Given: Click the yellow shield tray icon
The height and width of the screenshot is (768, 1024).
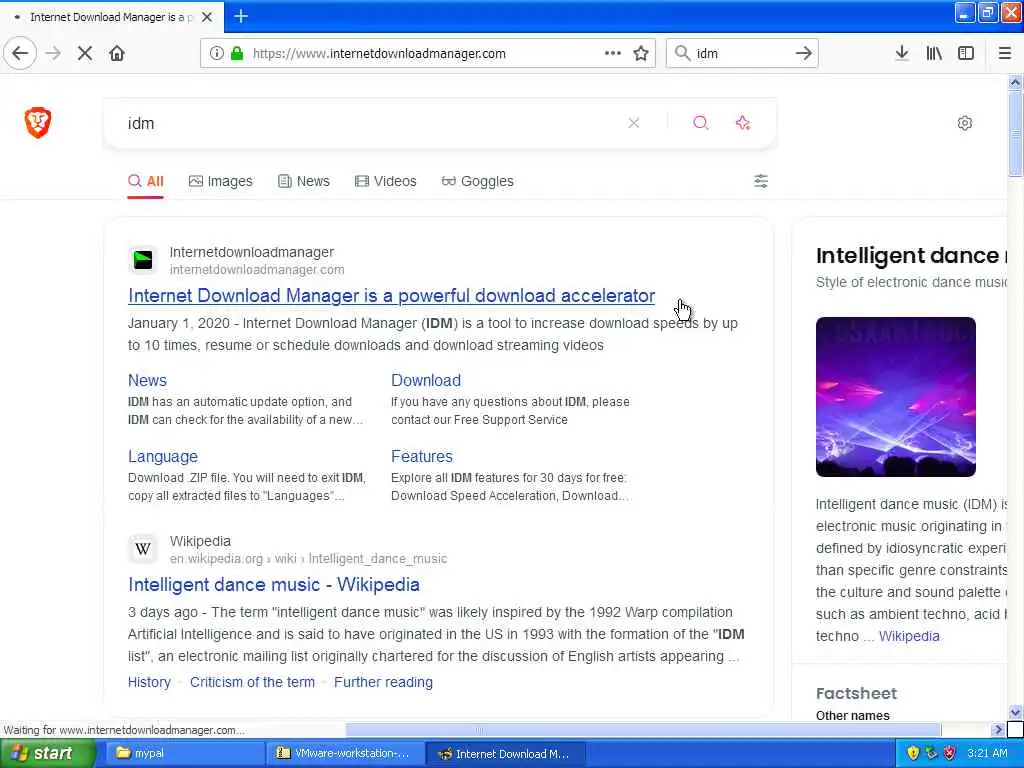Looking at the screenshot, I should click(x=913, y=753).
